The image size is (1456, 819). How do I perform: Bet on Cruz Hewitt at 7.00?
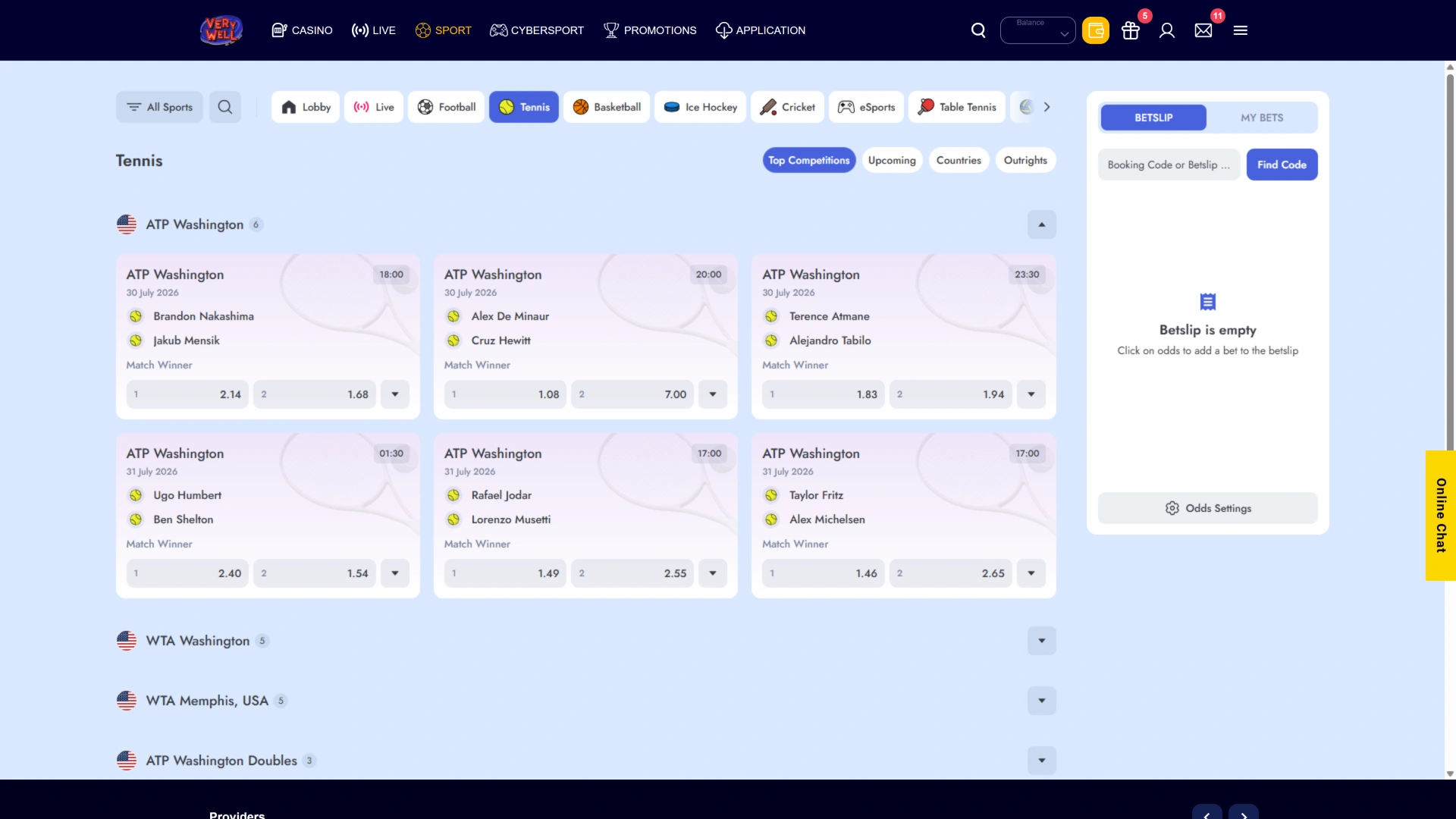tap(632, 394)
